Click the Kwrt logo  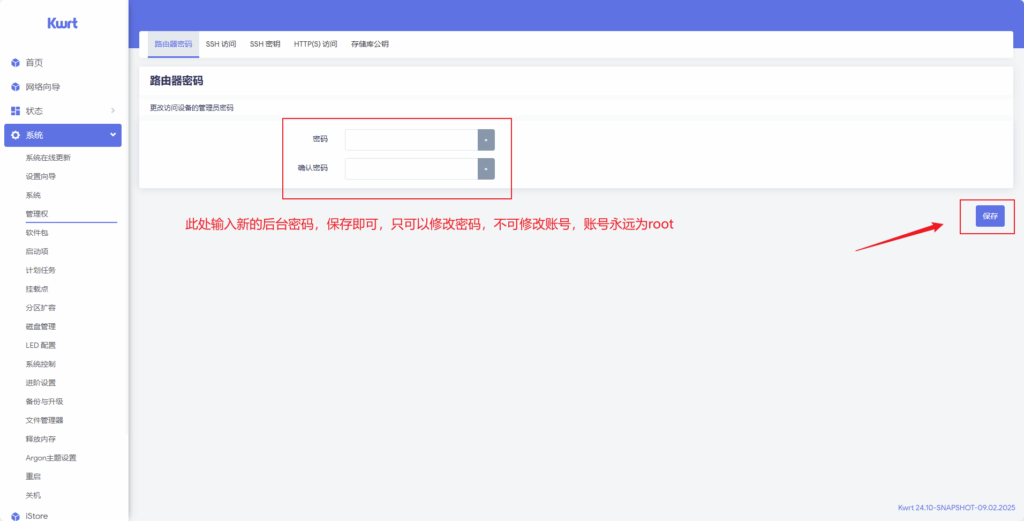(x=62, y=23)
